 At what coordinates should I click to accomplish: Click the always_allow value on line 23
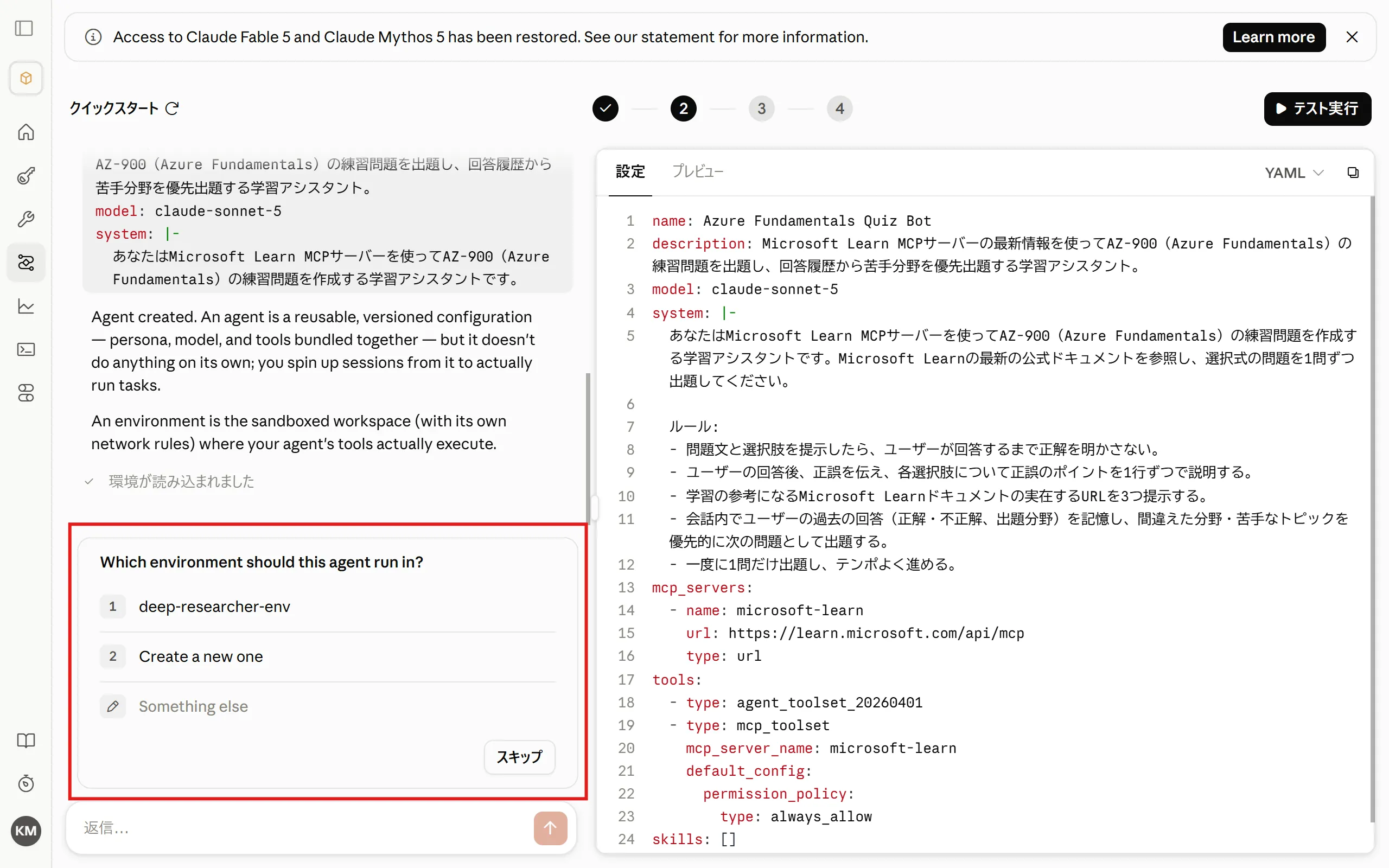click(x=821, y=816)
